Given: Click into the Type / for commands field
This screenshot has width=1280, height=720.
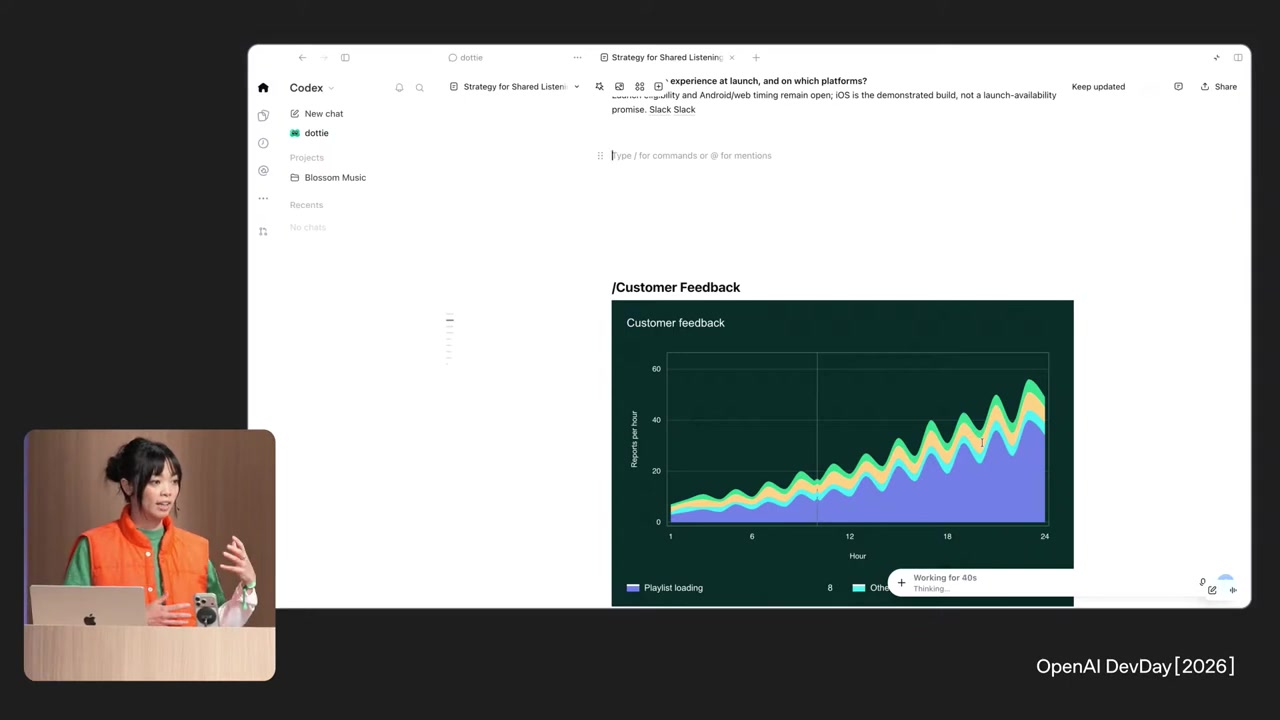Looking at the screenshot, I should tap(692, 156).
